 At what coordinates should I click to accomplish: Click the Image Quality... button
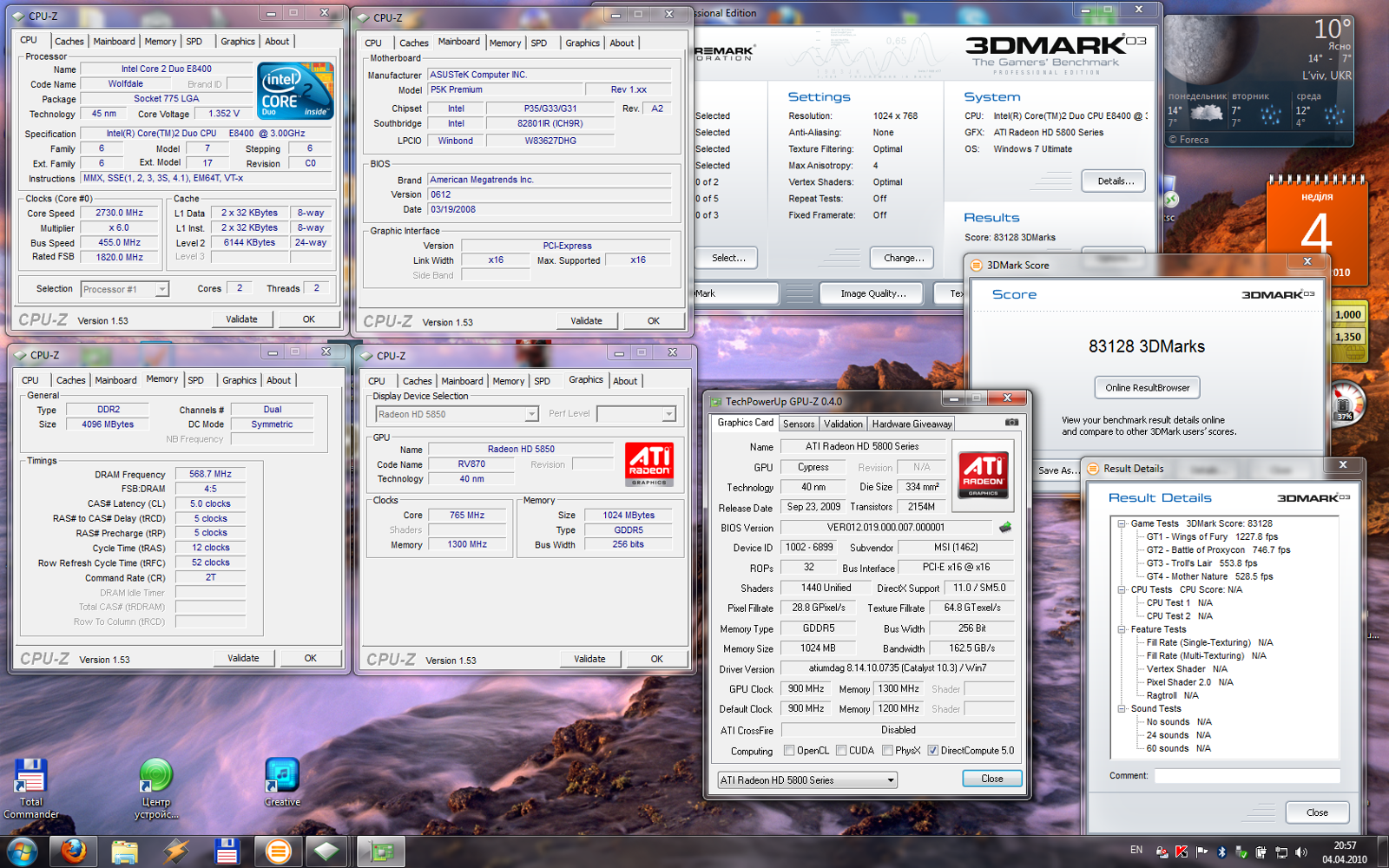pos(872,293)
